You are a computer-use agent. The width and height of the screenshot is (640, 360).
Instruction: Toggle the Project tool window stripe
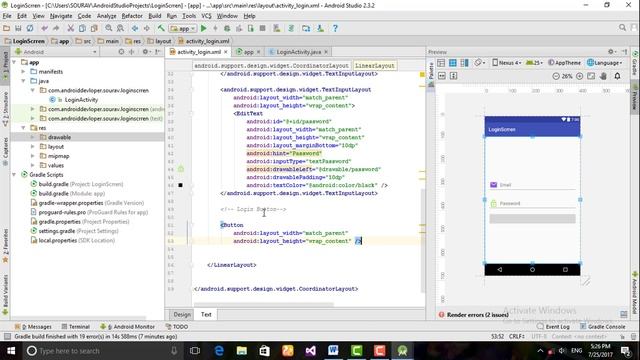click(5, 65)
